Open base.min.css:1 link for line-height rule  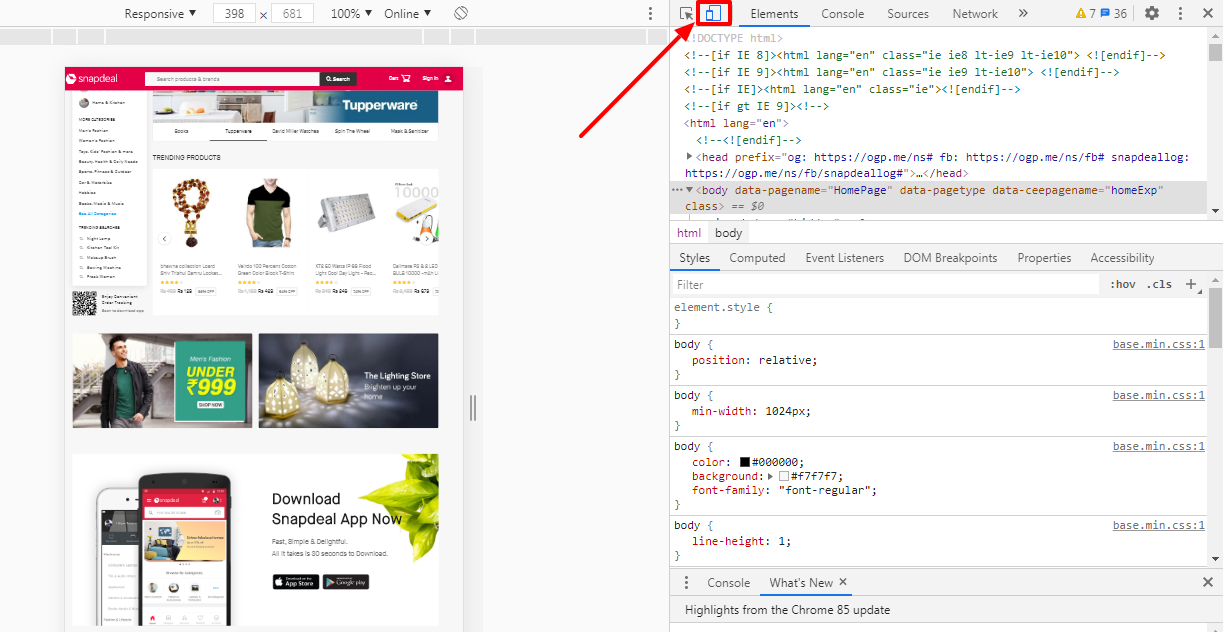[x=1159, y=526]
